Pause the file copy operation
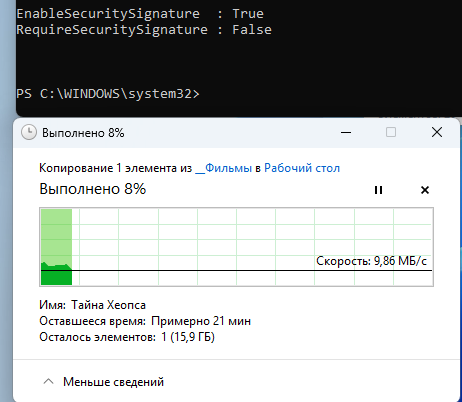This screenshot has height=402, width=462. 378,190
